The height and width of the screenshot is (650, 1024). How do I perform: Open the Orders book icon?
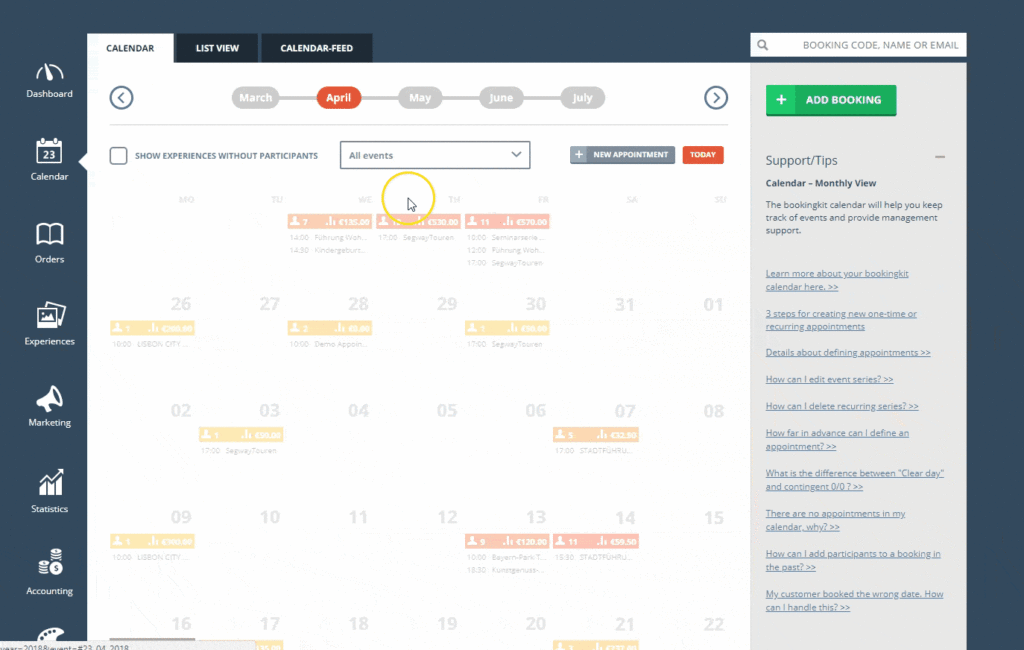tap(49, 234)
